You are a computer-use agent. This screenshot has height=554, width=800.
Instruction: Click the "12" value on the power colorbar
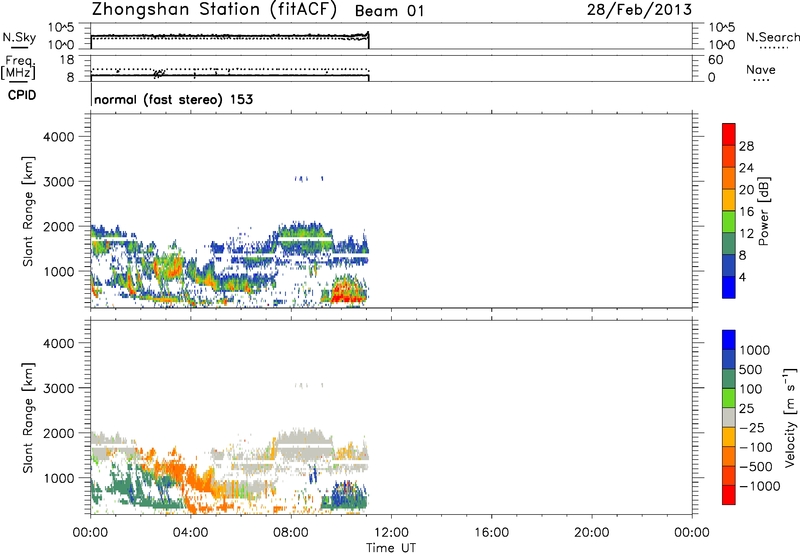tap(746, 234)
